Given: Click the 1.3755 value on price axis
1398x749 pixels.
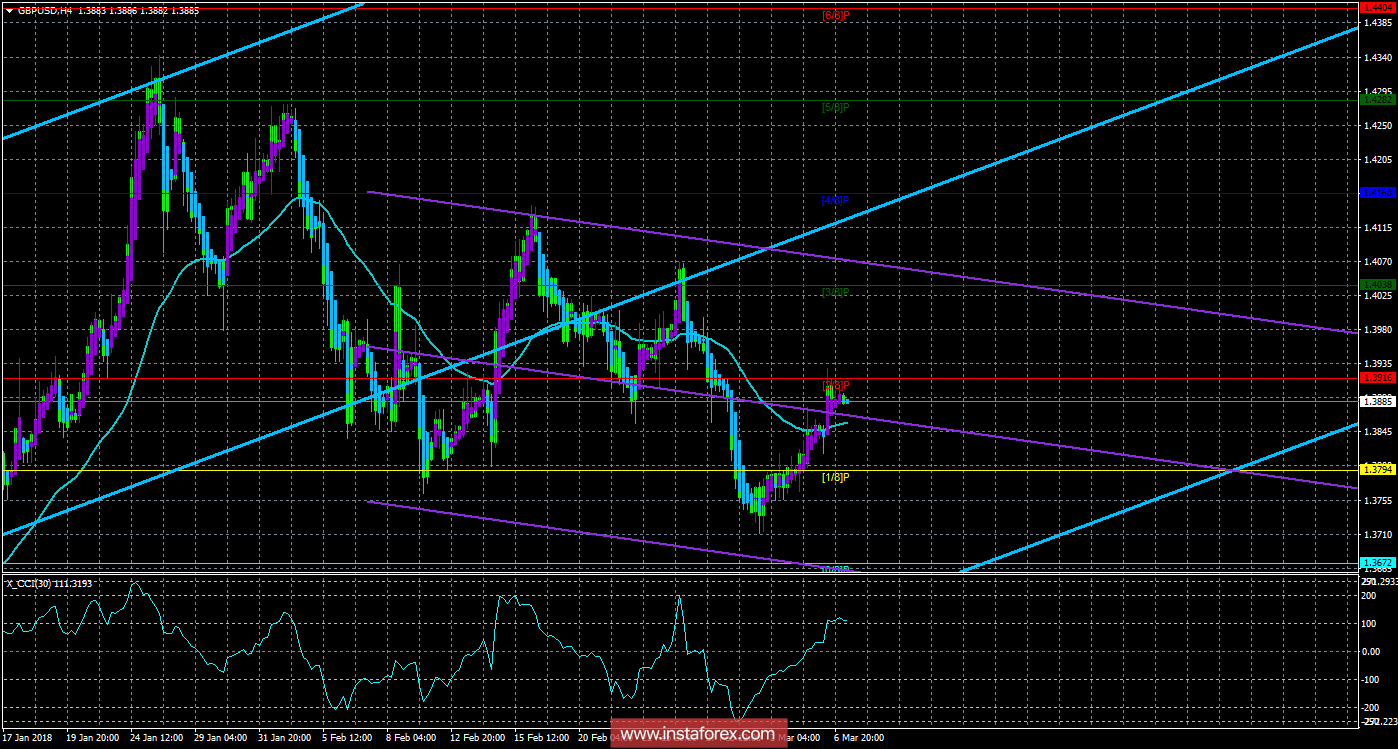Looking at the screenshot, I should [x=1377, y=500].
